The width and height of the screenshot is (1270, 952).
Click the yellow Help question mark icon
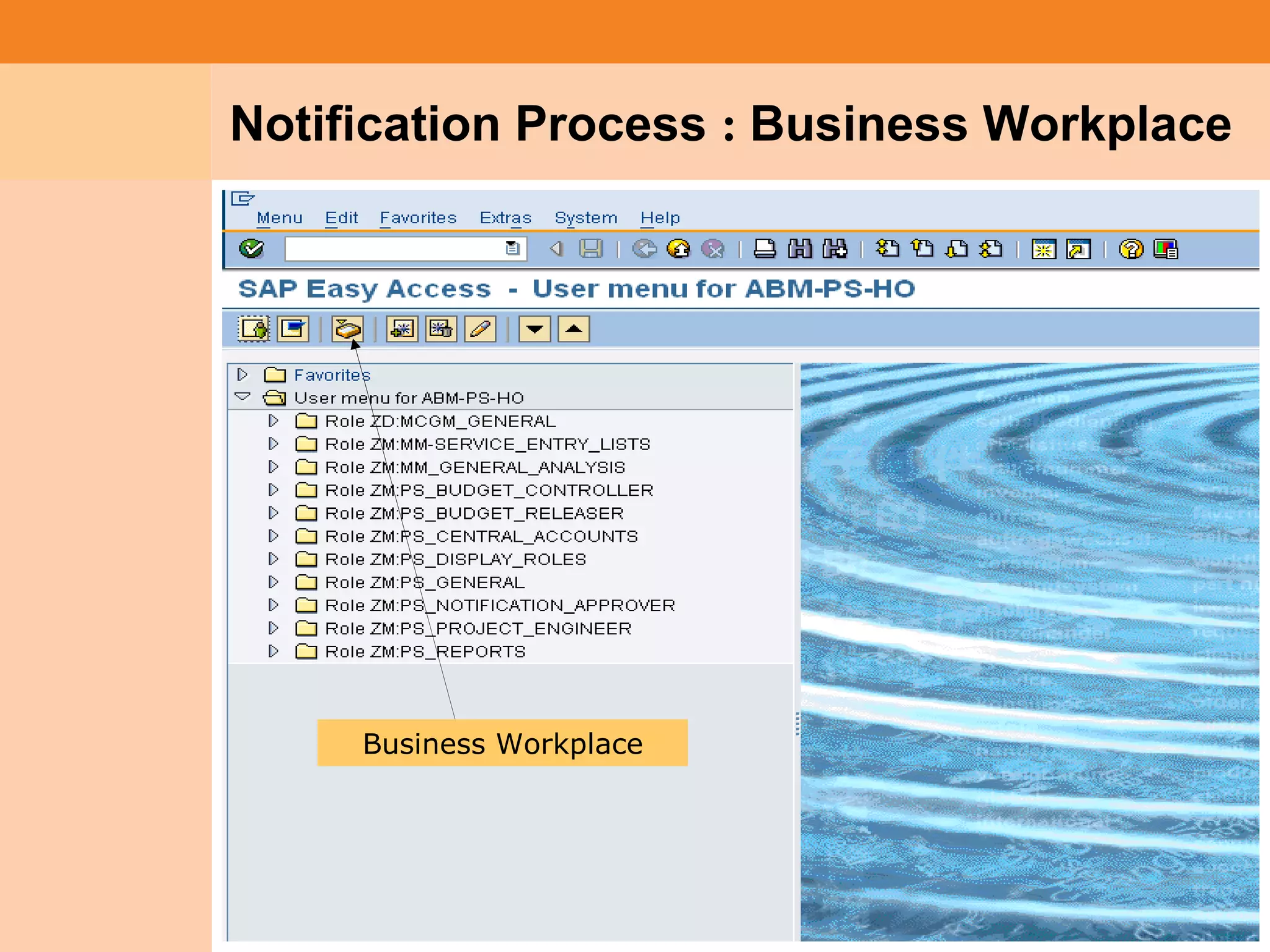(1131, 249)
